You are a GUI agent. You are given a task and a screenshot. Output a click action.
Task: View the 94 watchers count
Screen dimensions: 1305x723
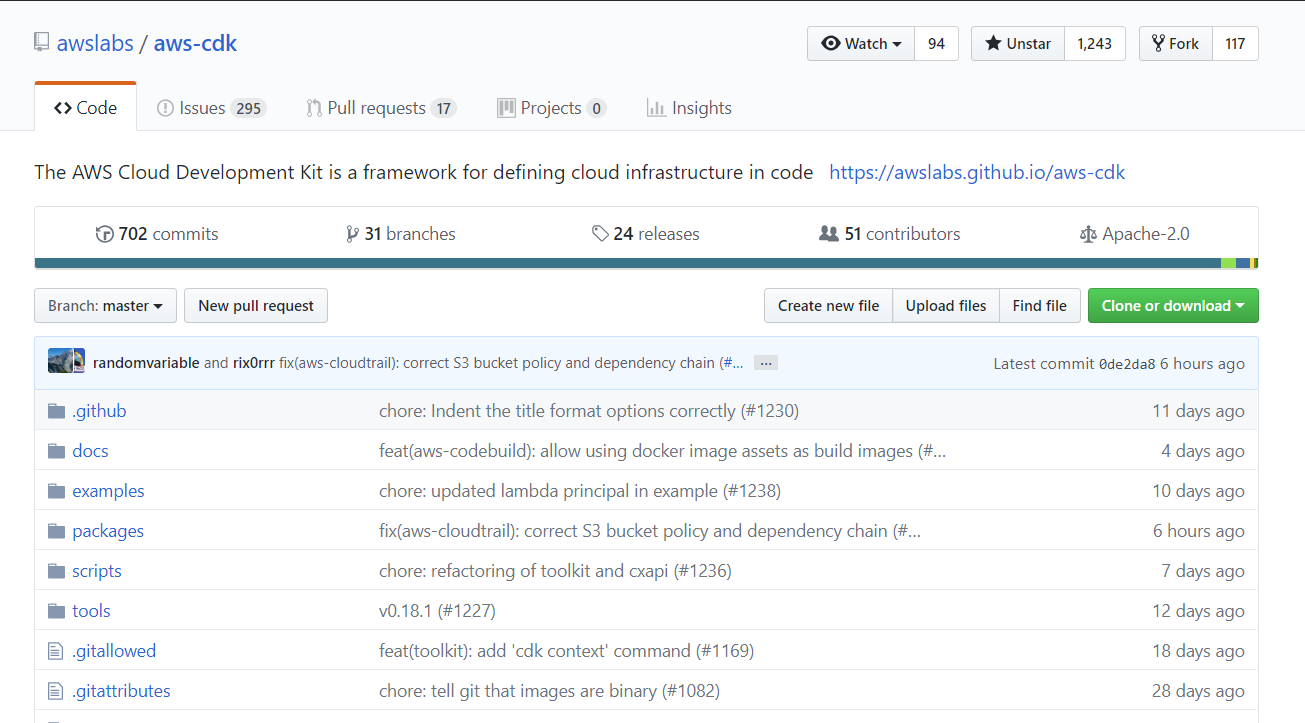pyautogui.click(x=936, y=44)
